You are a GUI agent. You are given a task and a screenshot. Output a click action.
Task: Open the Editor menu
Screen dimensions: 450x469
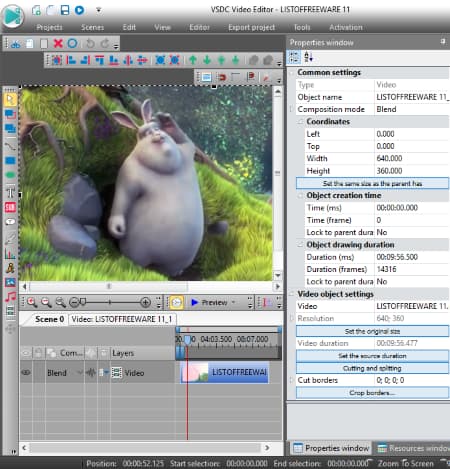pos(199,27)
